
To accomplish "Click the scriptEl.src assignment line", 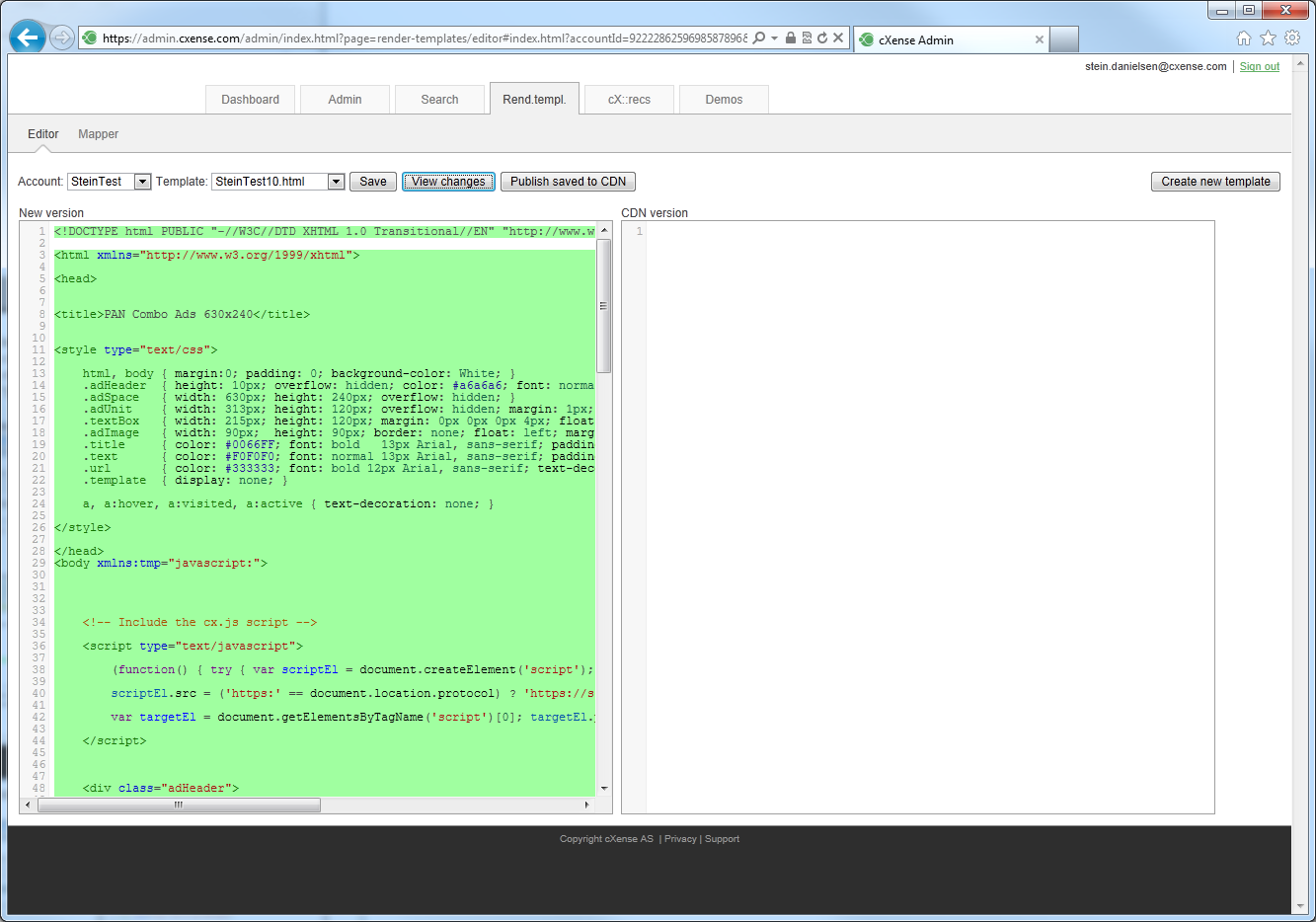I will pyautogui.click(x=352, y=693).
